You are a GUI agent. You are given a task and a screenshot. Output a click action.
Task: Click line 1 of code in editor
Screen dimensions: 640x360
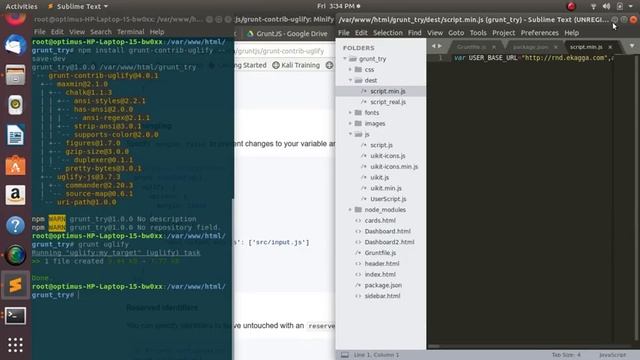point(533,58)
